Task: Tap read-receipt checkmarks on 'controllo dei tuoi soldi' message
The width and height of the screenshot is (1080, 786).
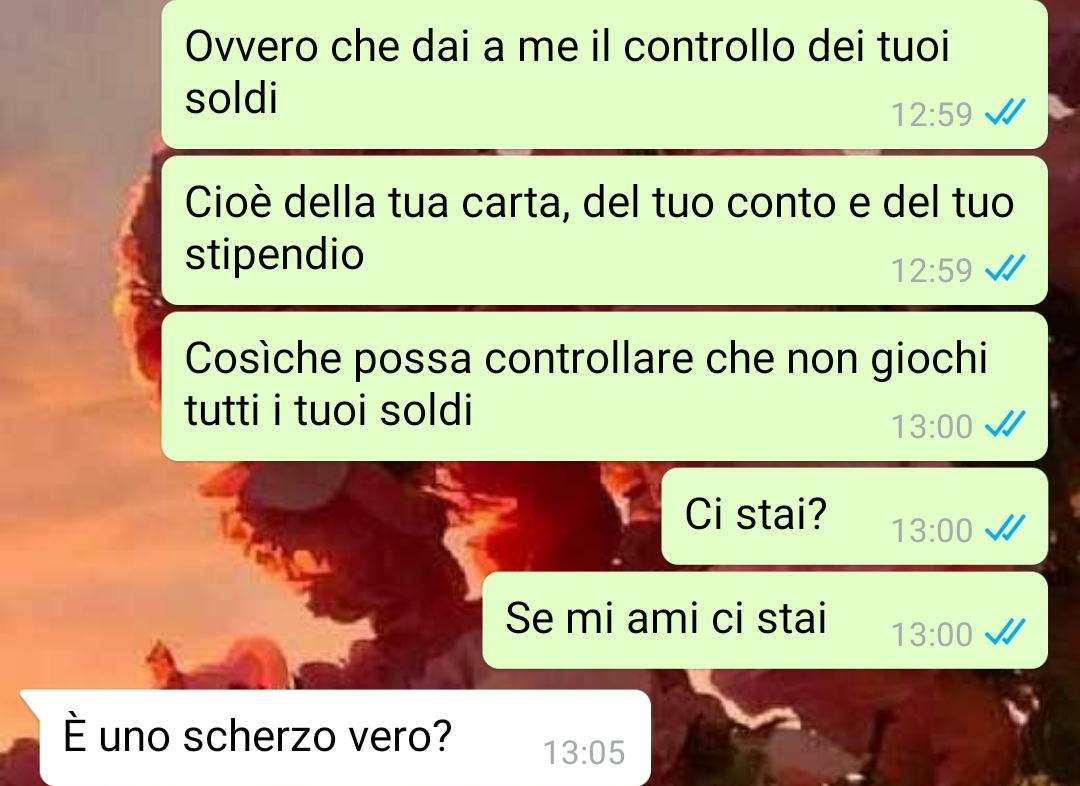Action: [x=1005, y=112]
